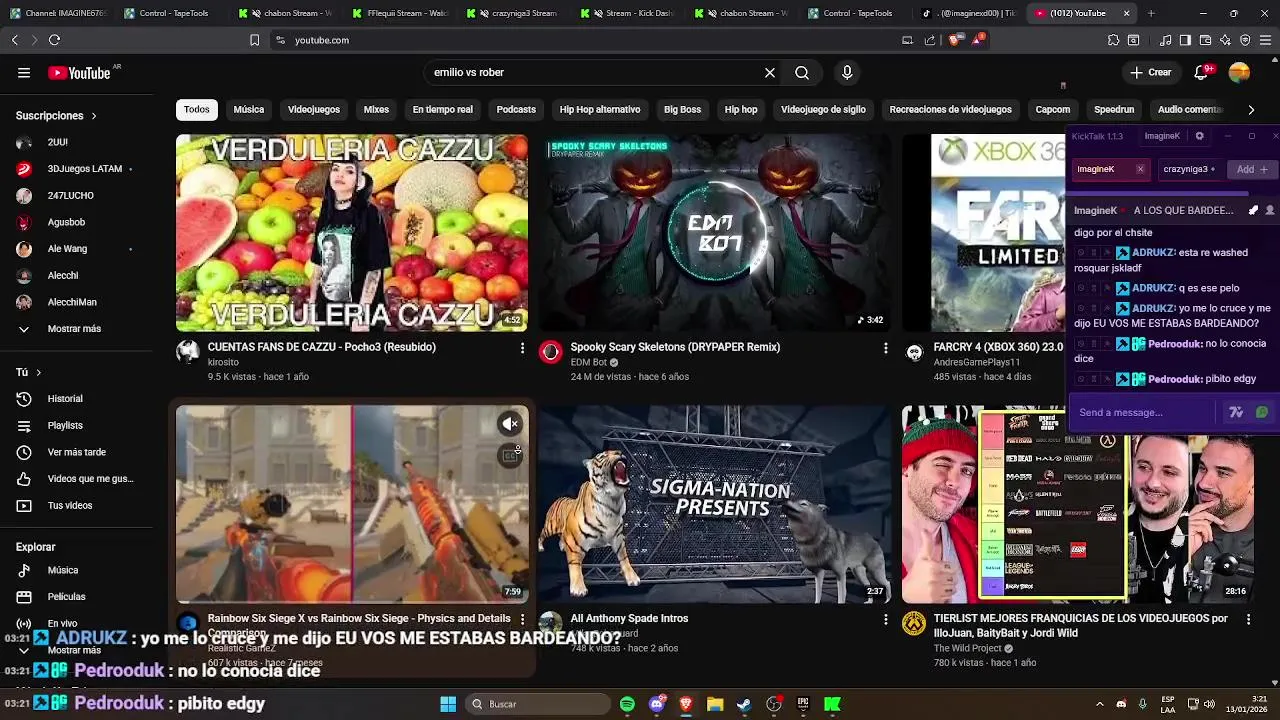Screen dimensions: 1280x720
Task: Open Películas under Explorar
Action: point(66,597)
